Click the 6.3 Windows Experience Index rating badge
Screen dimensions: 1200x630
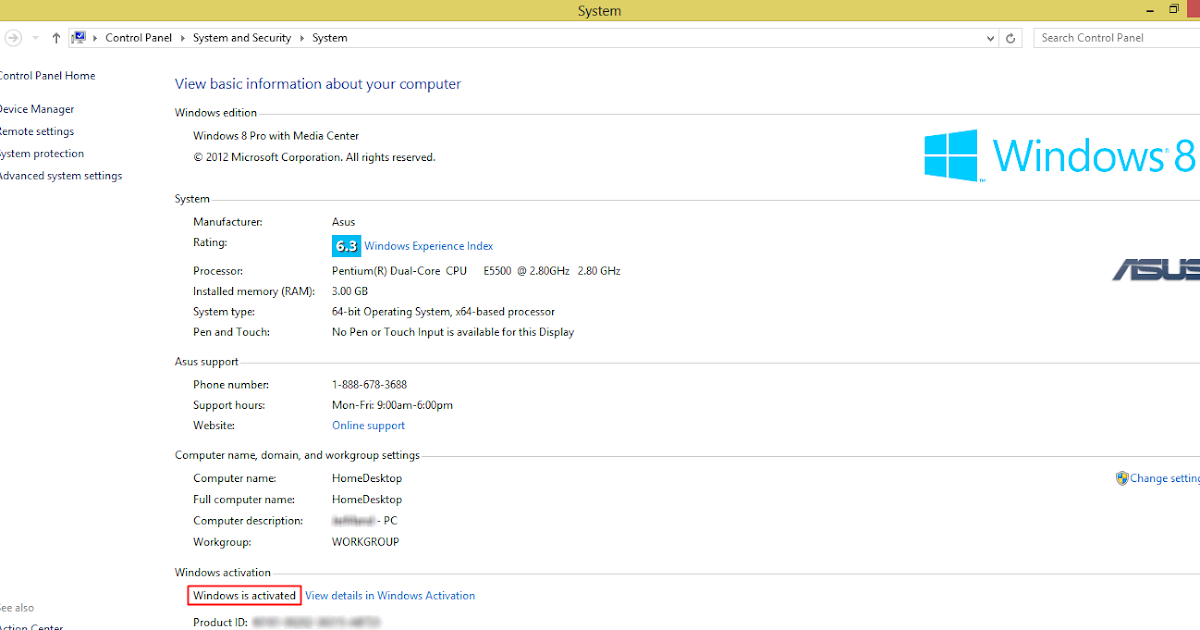click(345, 245)
